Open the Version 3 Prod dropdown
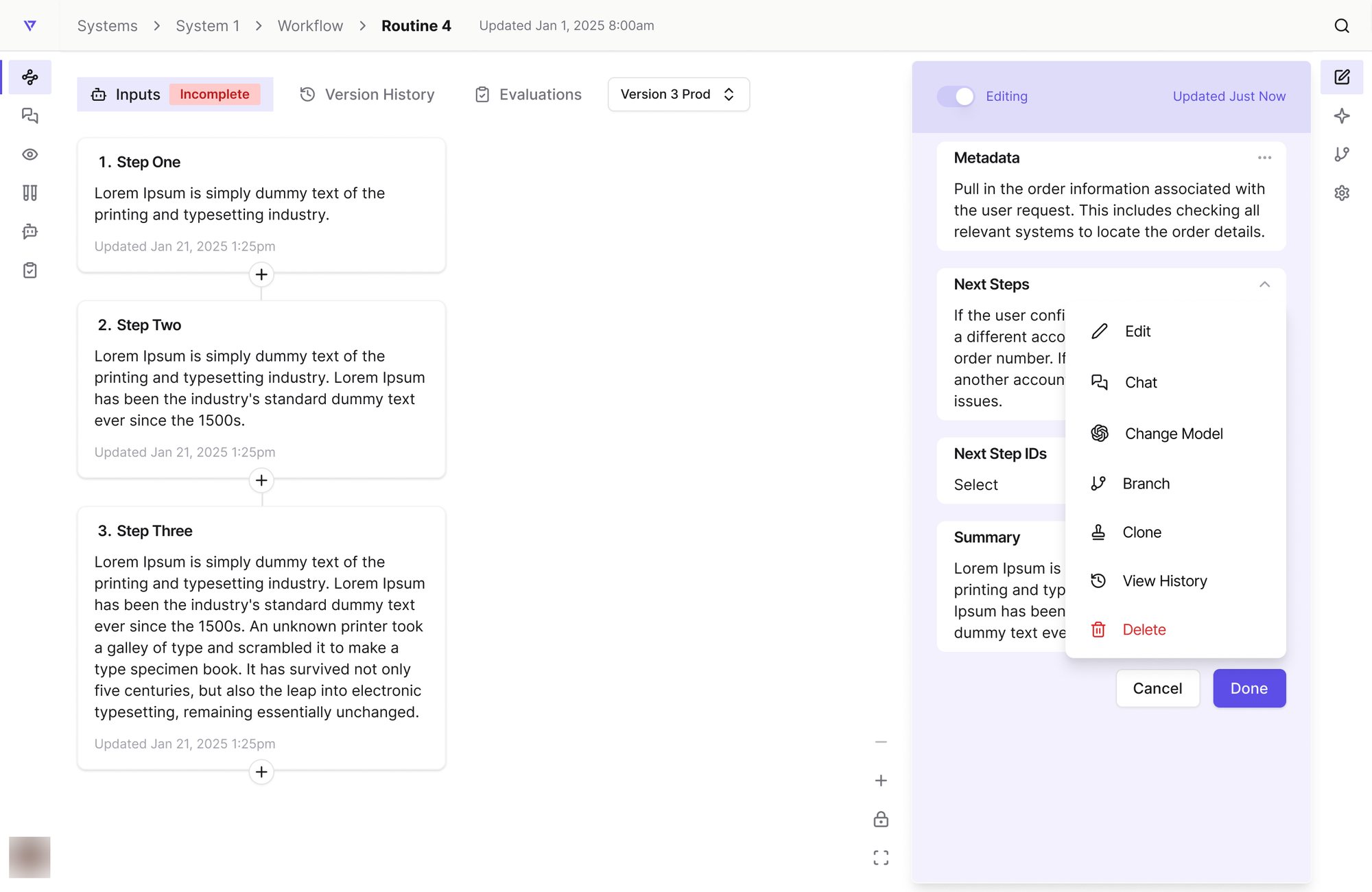The height and width of the screenshot is (892, 1372). click(x=678, y=94)
